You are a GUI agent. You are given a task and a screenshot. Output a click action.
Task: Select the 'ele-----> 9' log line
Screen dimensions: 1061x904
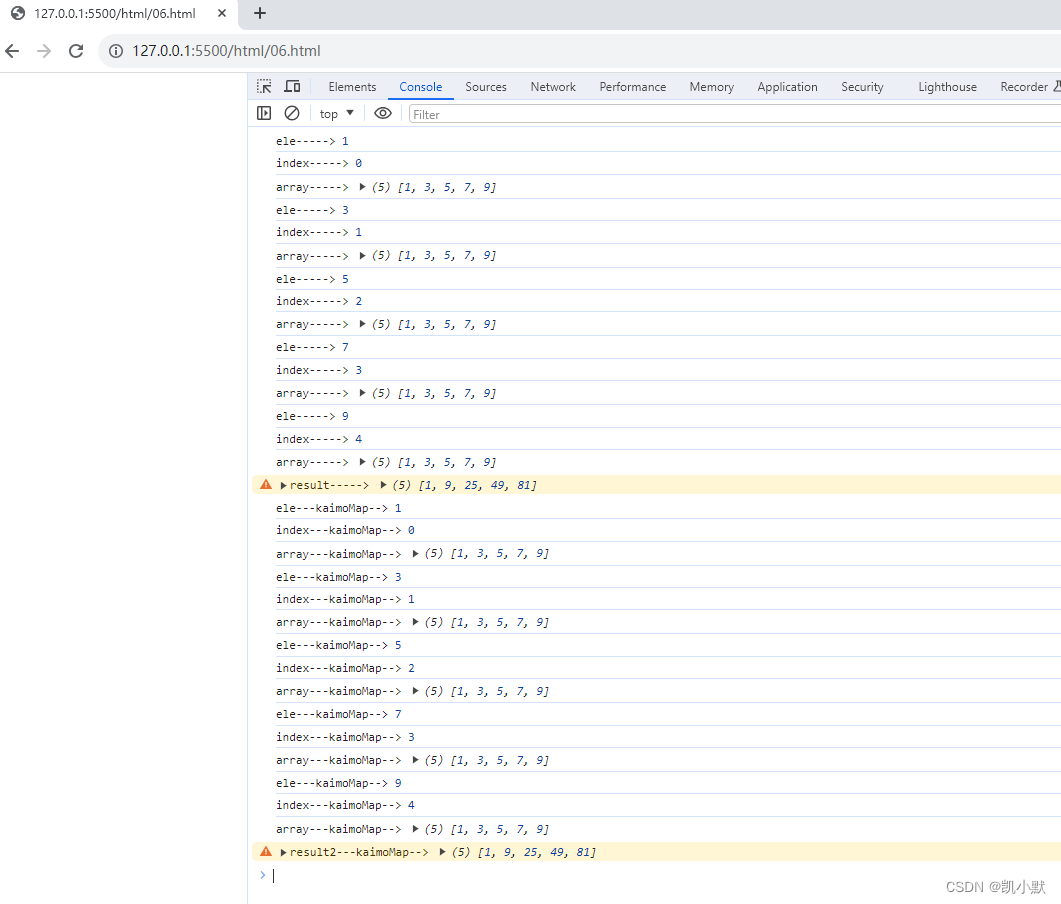pos(312,416)
